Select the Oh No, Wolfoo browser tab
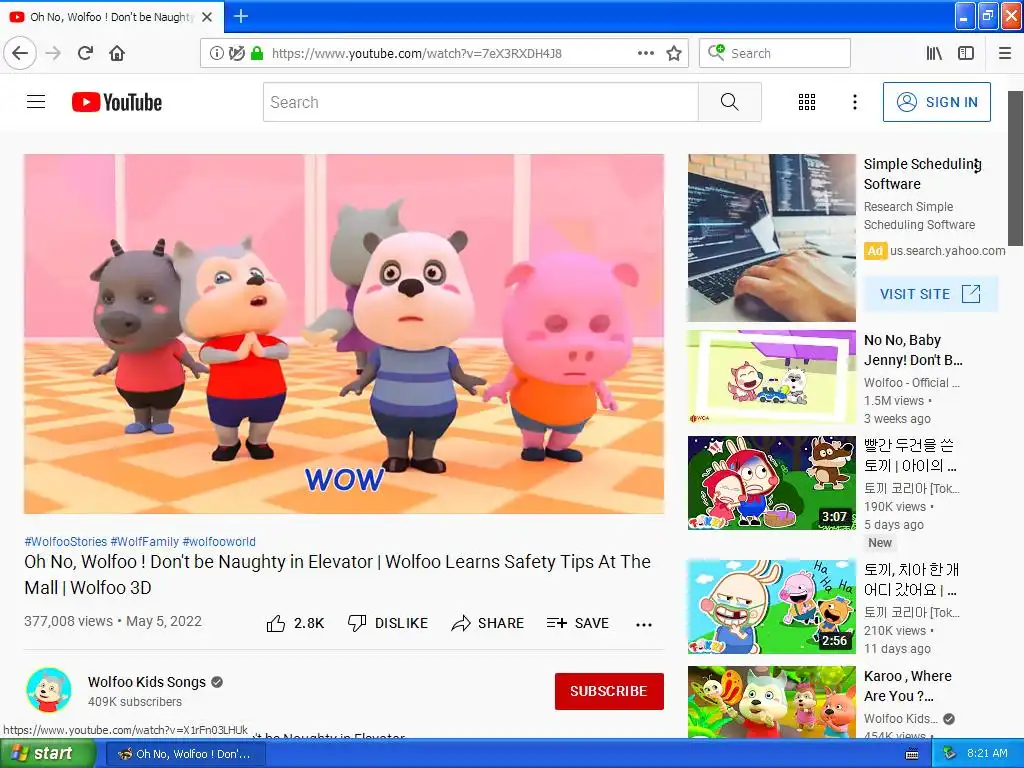 click(112, 17)
